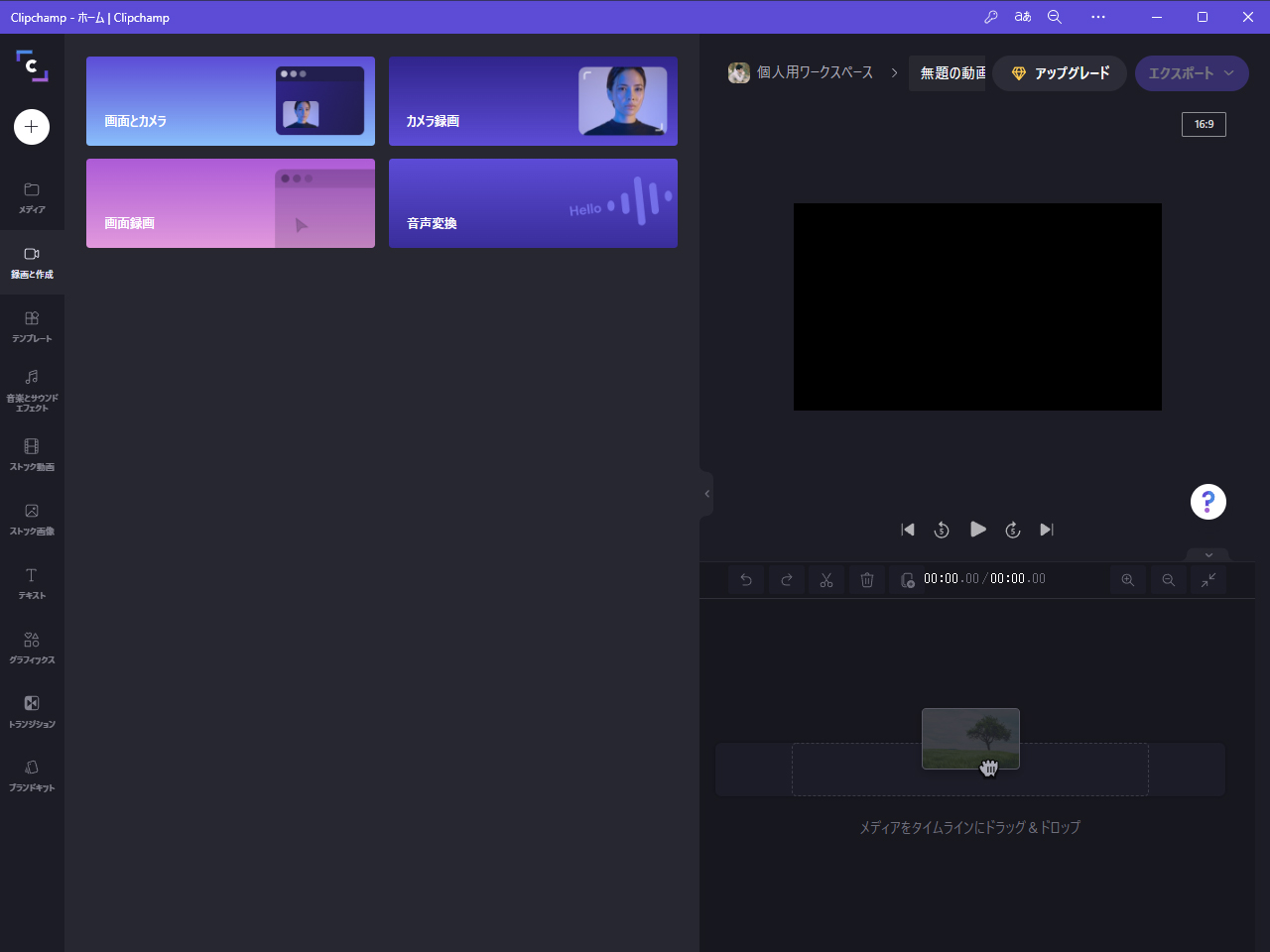Image resolution: width=1270 pixels, height=952 pixels.
Task: Play the video preview
Action: pos(977,530)
